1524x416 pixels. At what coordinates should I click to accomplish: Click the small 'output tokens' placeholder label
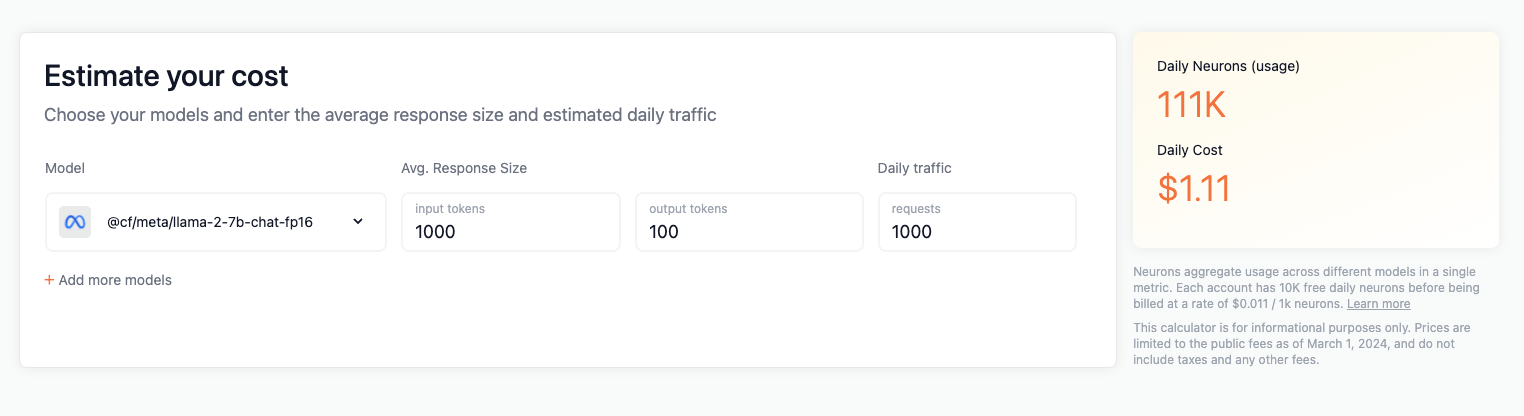(688, 209)
